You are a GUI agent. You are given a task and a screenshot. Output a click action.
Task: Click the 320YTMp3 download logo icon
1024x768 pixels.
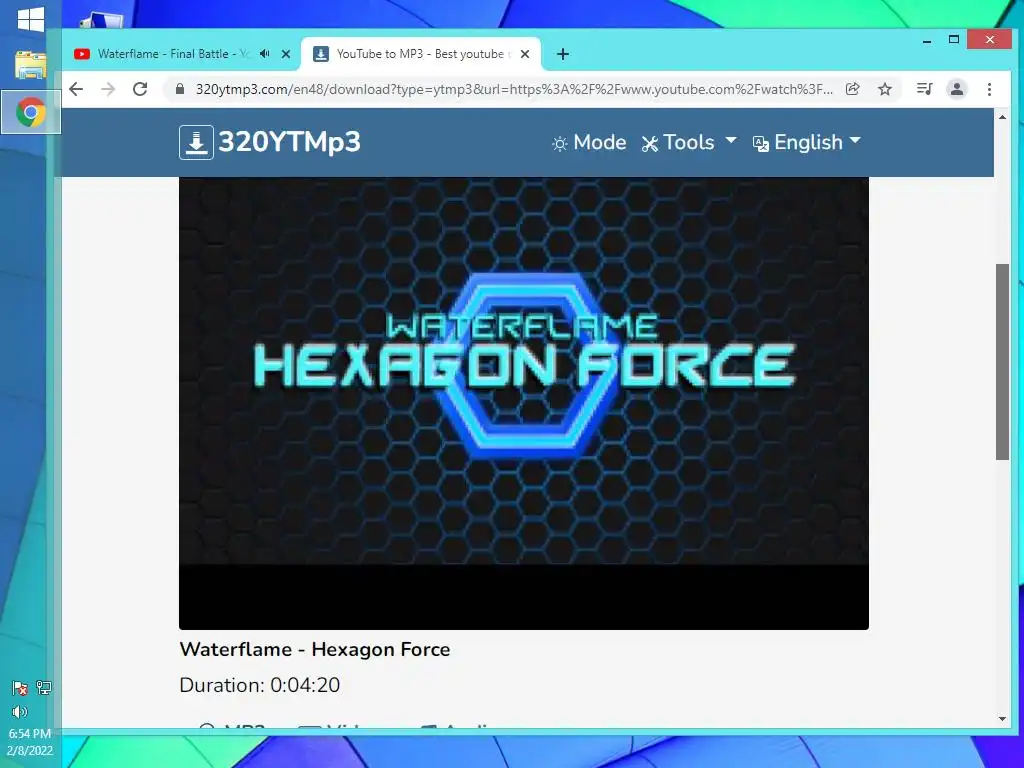(196, 142)
